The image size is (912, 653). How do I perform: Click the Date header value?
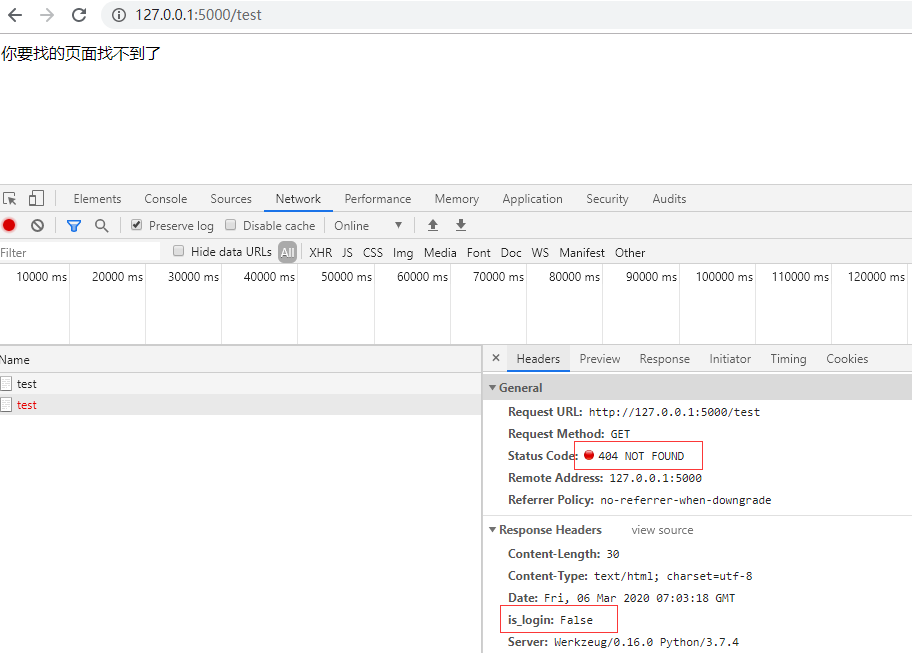[x=639, y=598]
